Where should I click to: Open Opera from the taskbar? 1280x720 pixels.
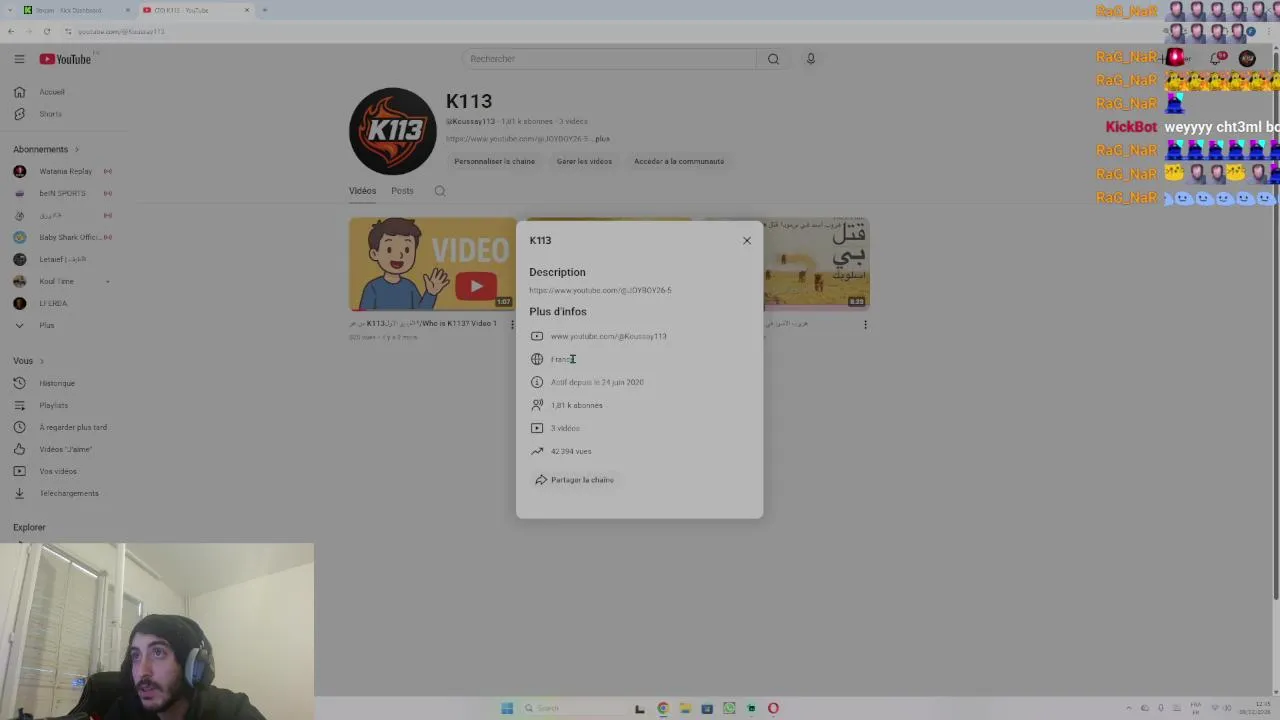click(x=773, y=708)
